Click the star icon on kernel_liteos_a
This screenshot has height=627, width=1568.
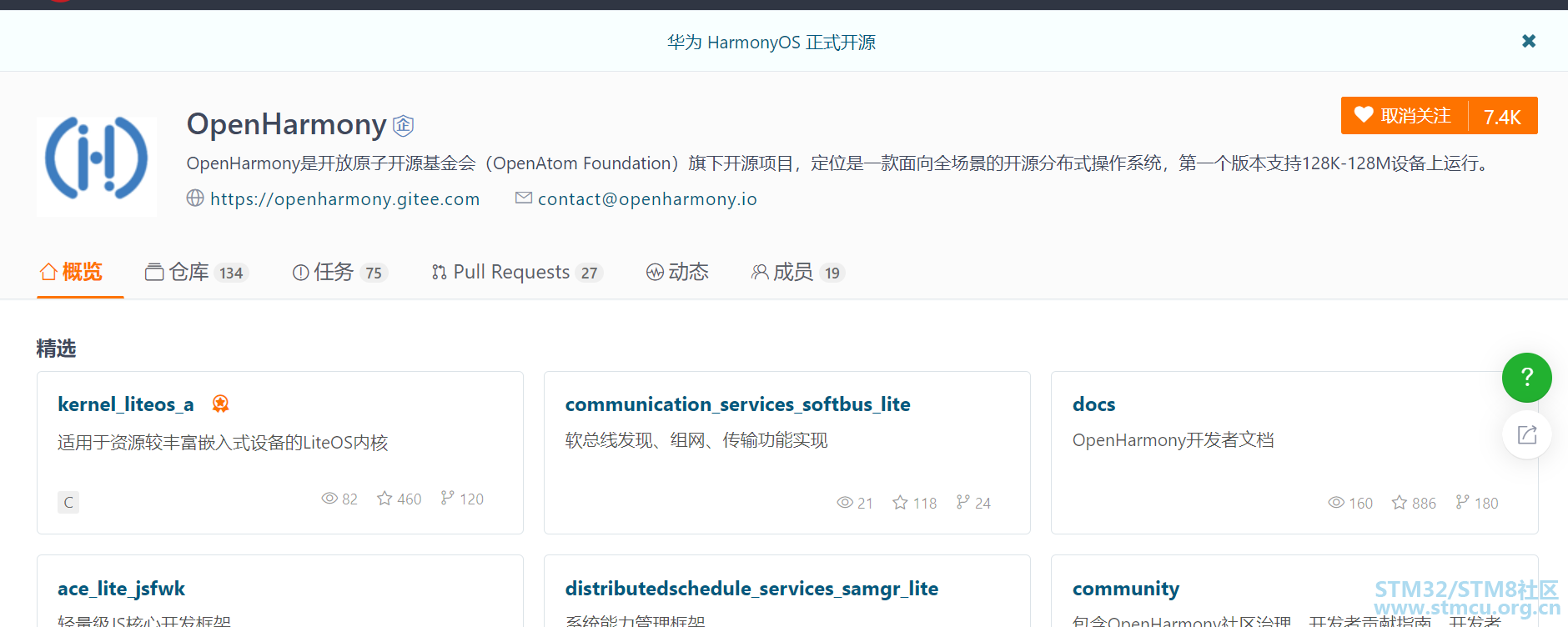pyautogui.click(x=384, y=498)
